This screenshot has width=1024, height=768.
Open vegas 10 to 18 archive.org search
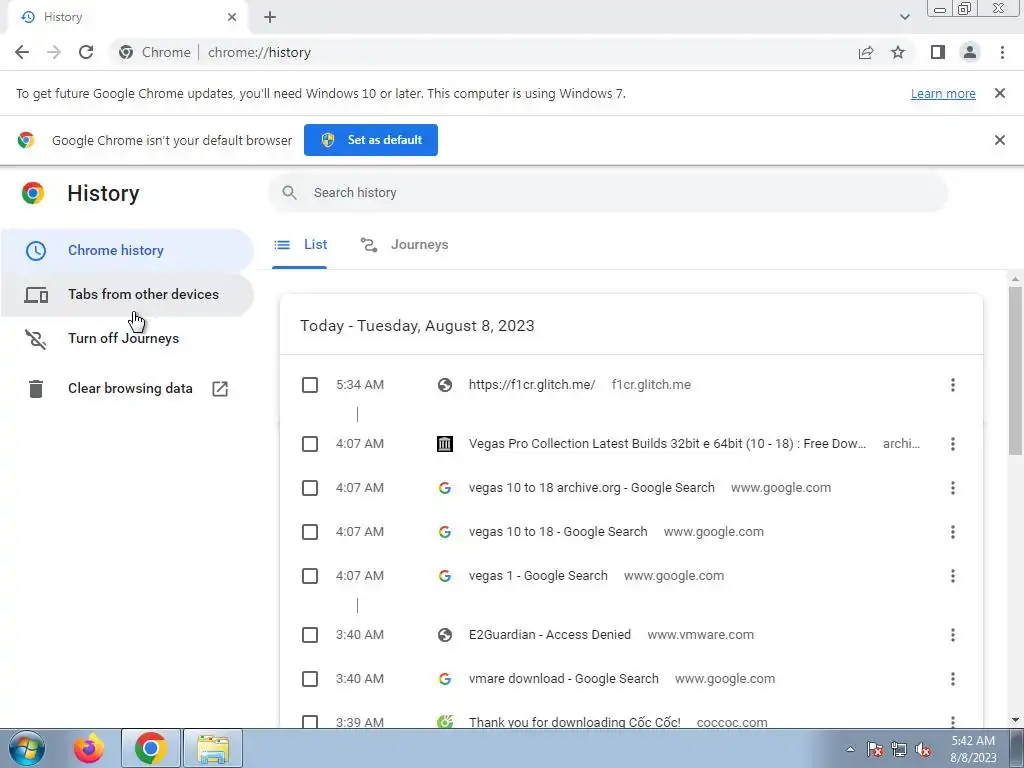coord(591,488)
